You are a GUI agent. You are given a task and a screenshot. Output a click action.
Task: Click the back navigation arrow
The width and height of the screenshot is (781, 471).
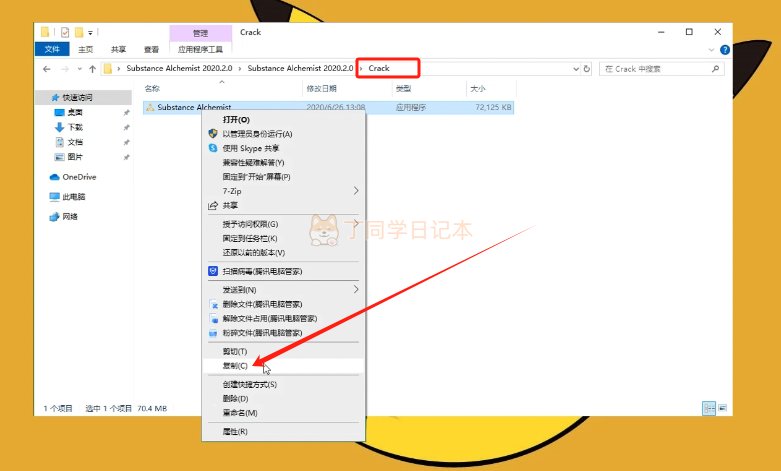point(47,69)
